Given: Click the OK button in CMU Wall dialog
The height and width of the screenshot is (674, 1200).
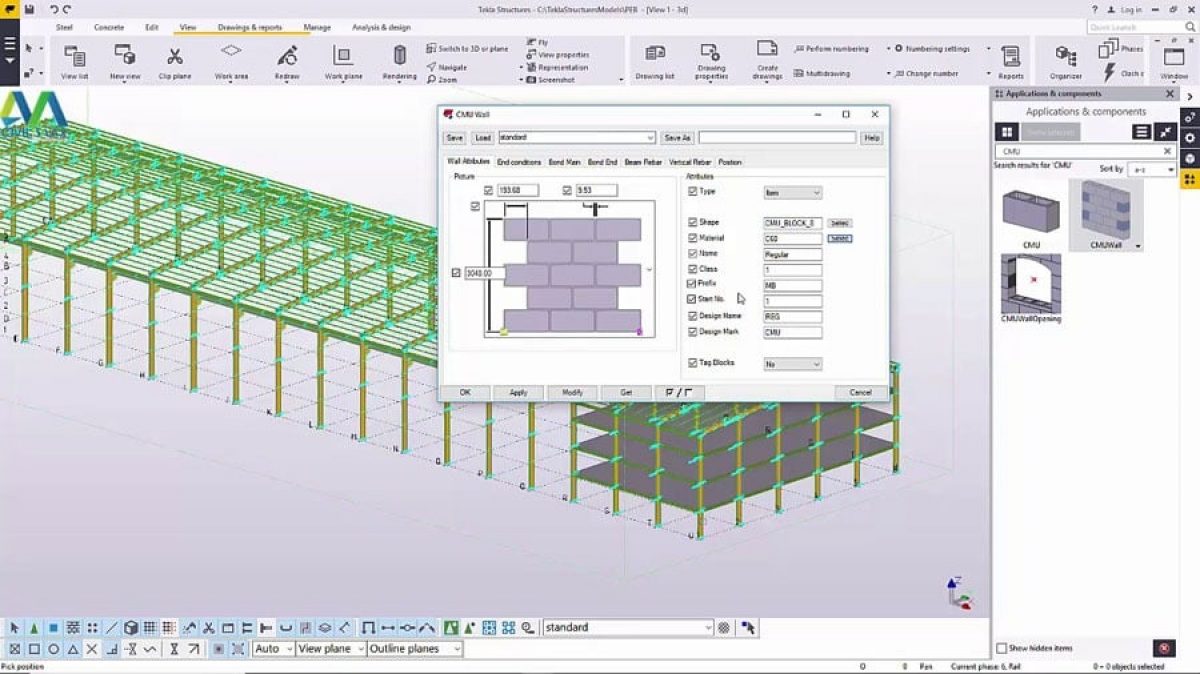Looking at the screenshot, I should click(x=465, y=393).
